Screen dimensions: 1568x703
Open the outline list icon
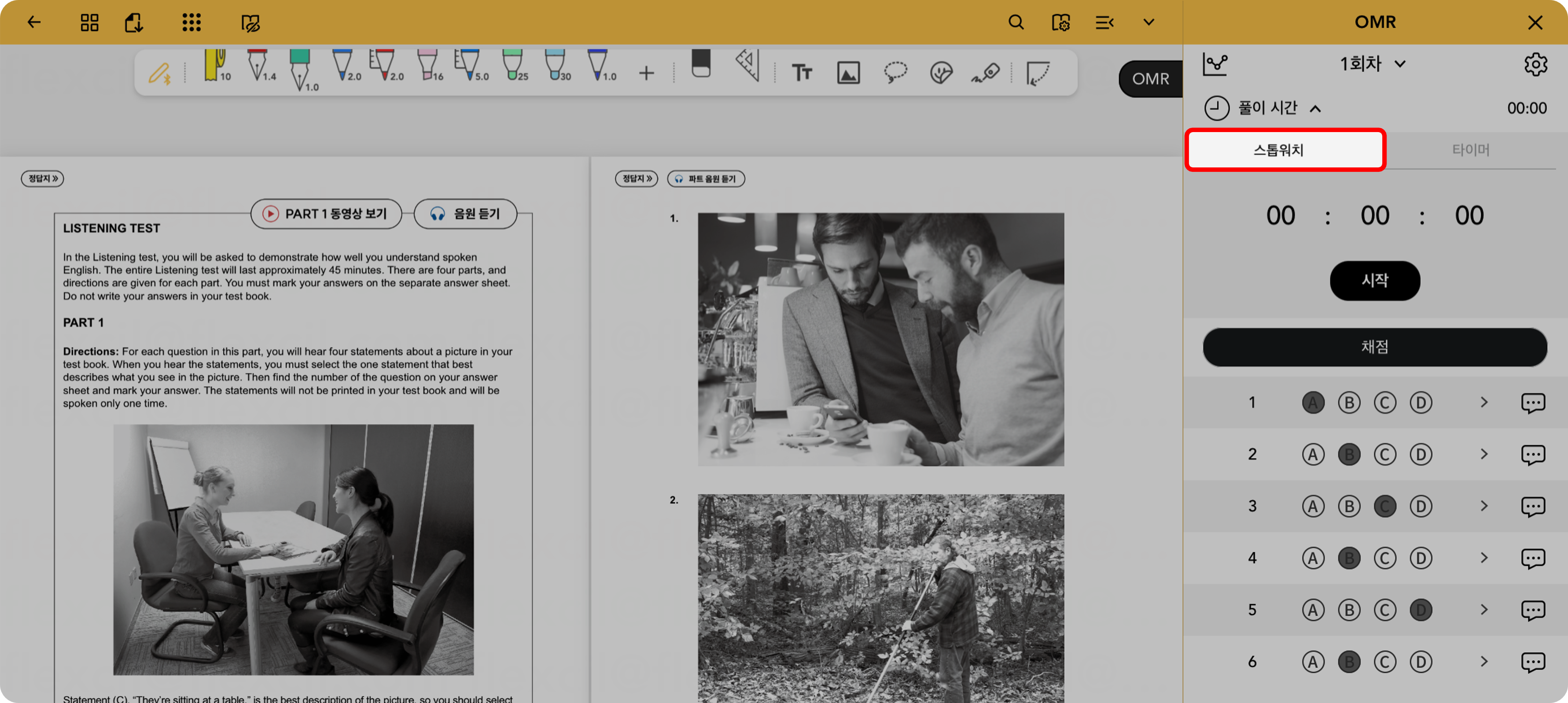point(1104,22)
